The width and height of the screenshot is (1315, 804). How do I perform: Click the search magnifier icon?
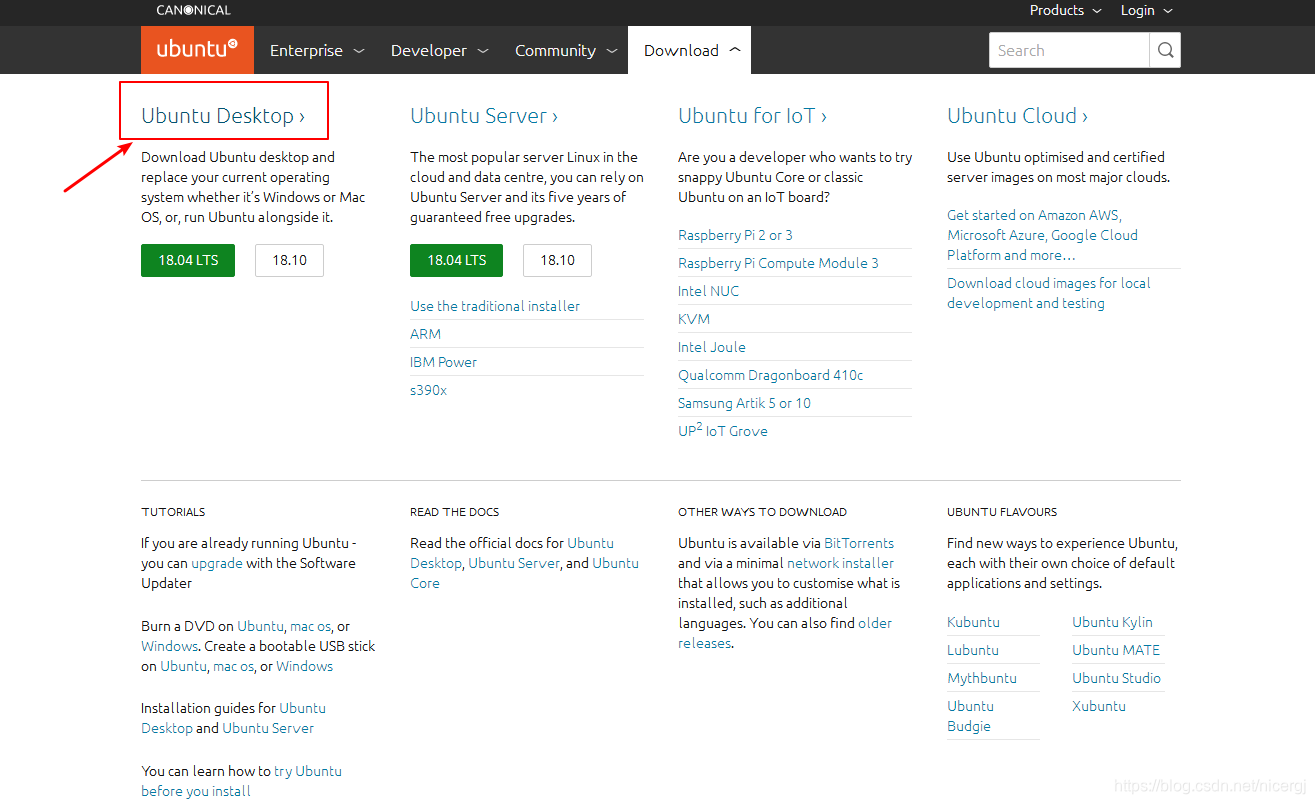pos(1165,50)
